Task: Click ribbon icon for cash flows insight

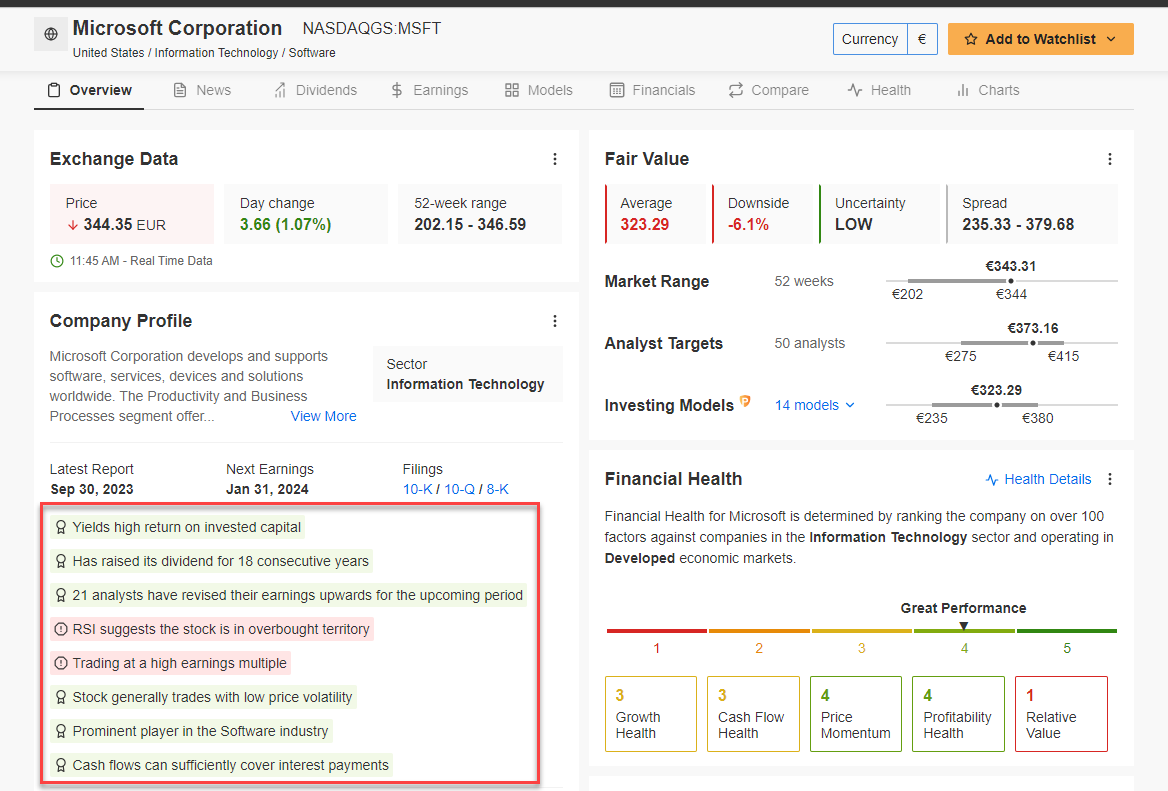Action: click(x=61, y=765)
